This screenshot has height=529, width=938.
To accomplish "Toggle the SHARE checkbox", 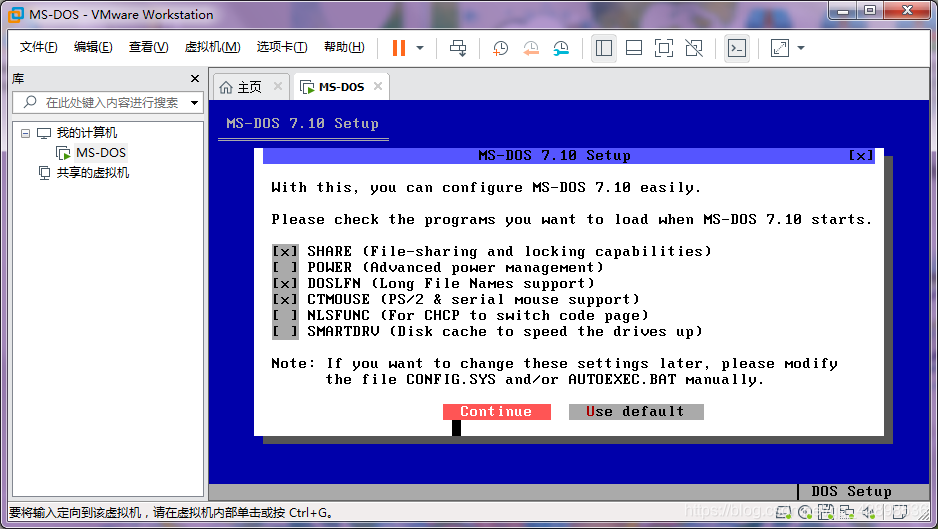I will coord(285,251).
